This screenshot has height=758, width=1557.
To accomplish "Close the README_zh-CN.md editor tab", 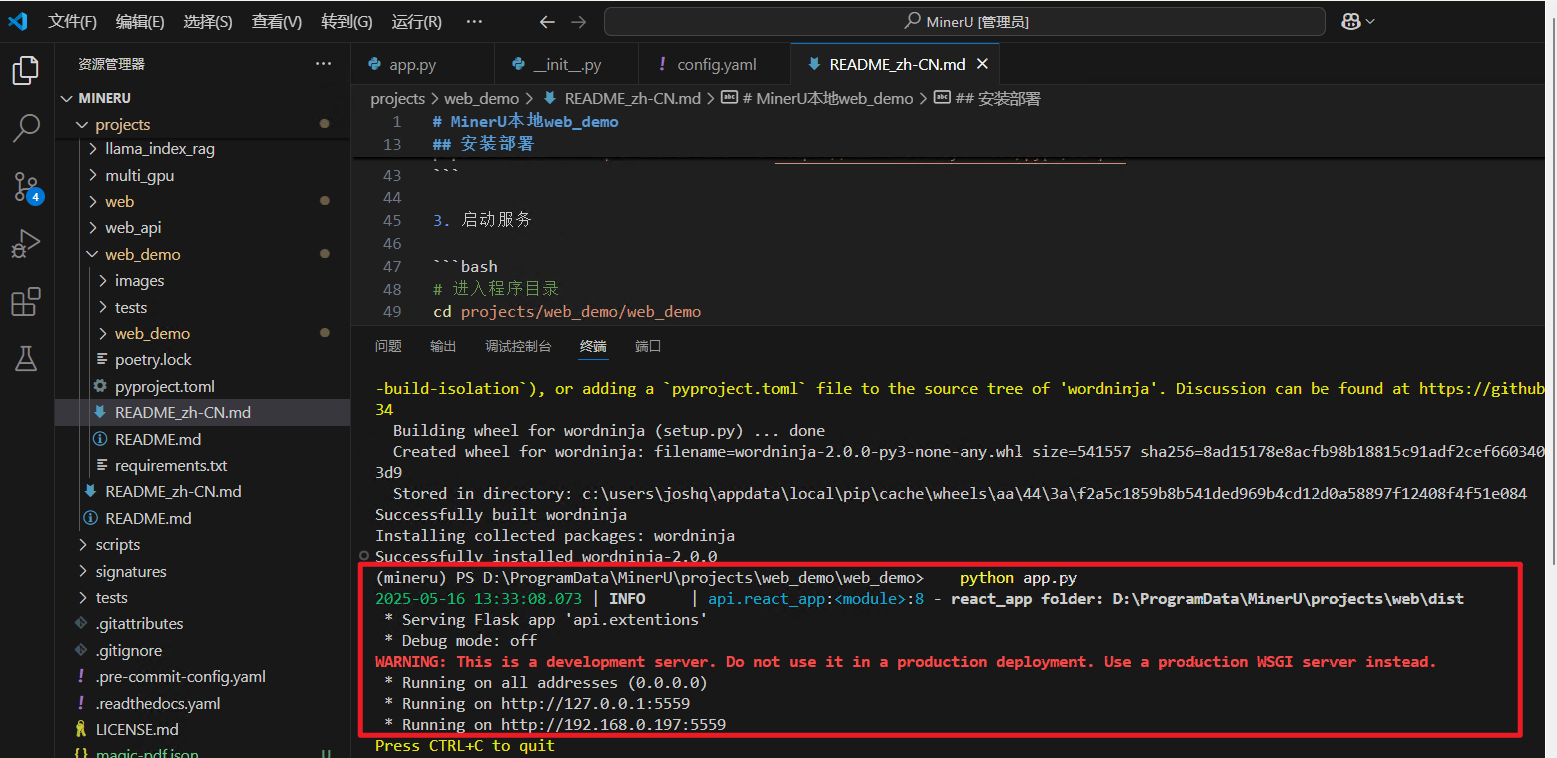I will click(x=982, y=64).
